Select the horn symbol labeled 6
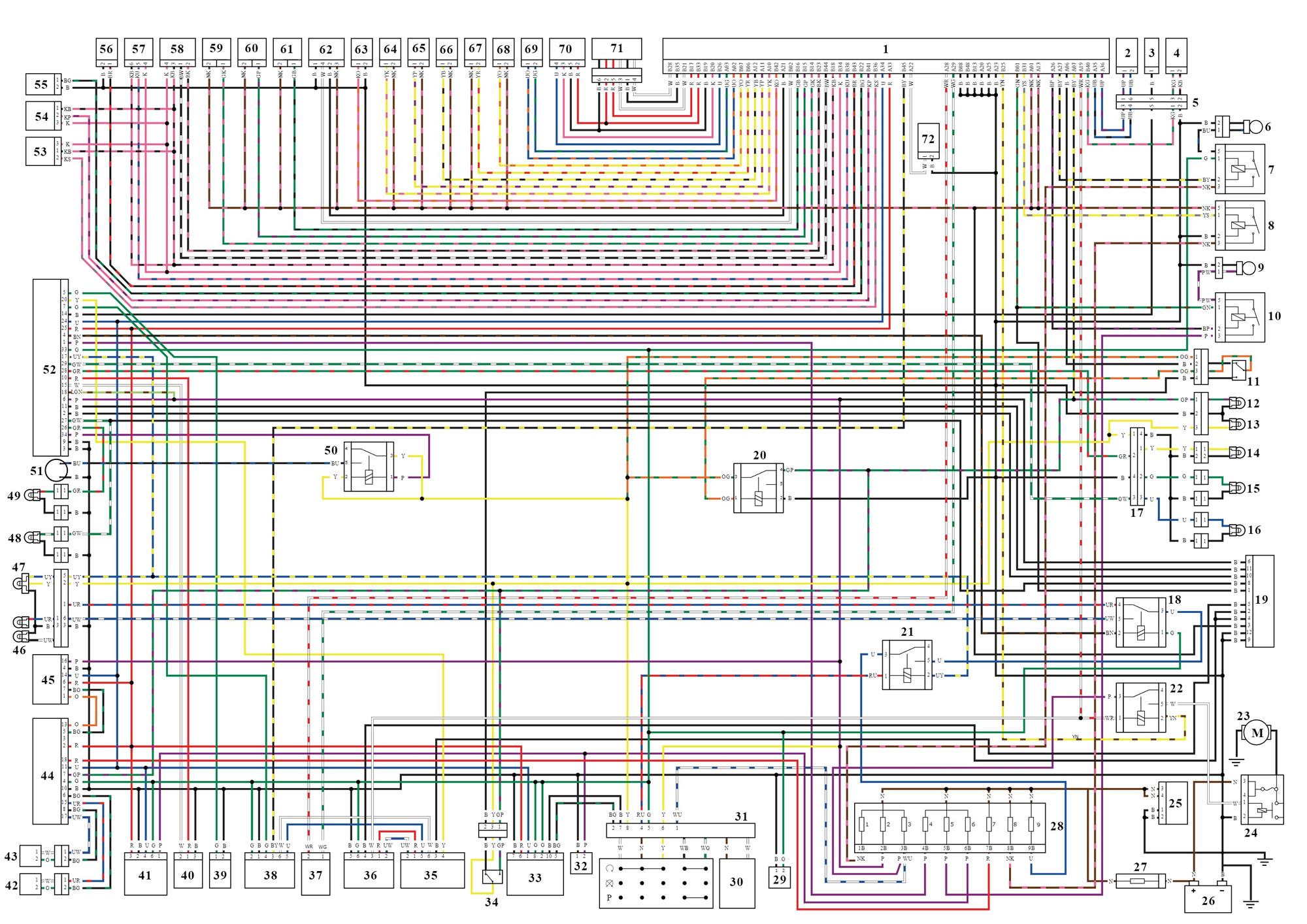 coord(1253,126)
